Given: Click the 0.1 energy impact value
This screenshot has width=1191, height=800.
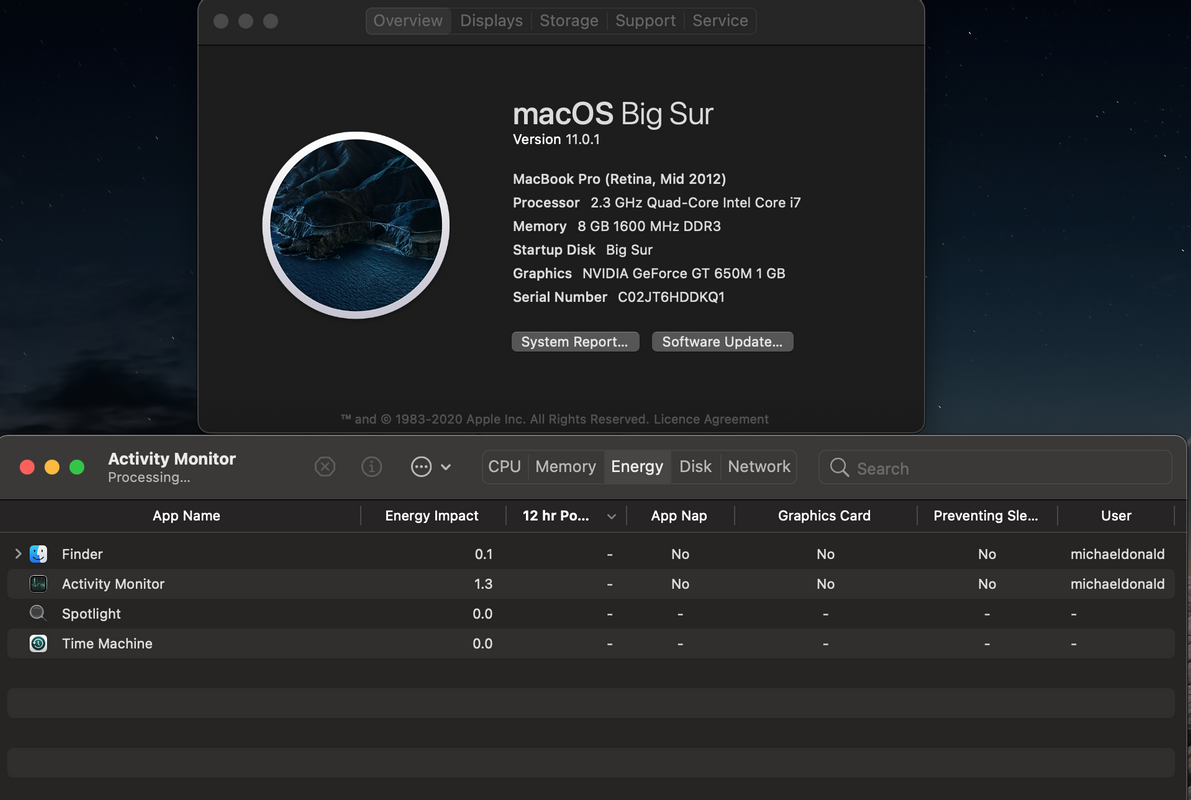Looking at the screenshot, I should (x=483, y=554).
